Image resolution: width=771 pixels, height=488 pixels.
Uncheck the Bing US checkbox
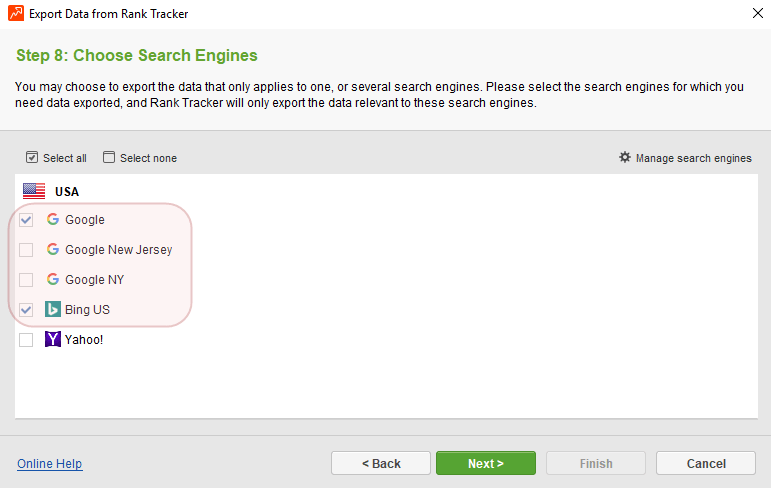point(26,310)
